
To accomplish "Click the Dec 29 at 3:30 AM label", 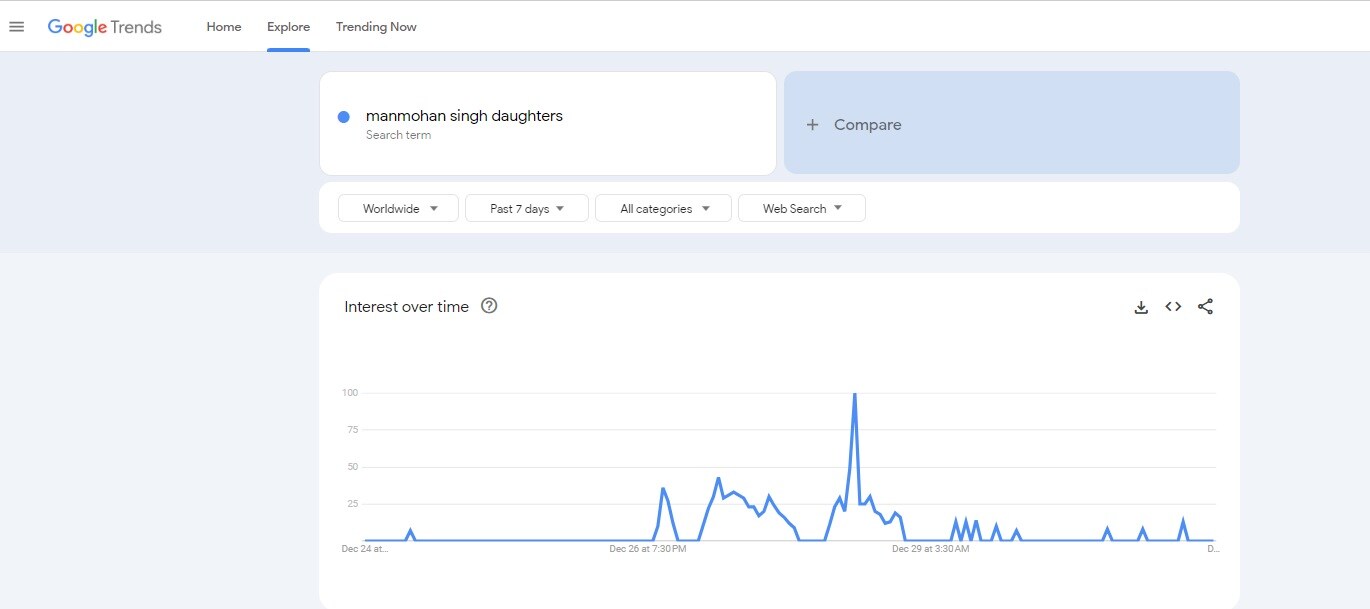I will (x=931, y=548).
